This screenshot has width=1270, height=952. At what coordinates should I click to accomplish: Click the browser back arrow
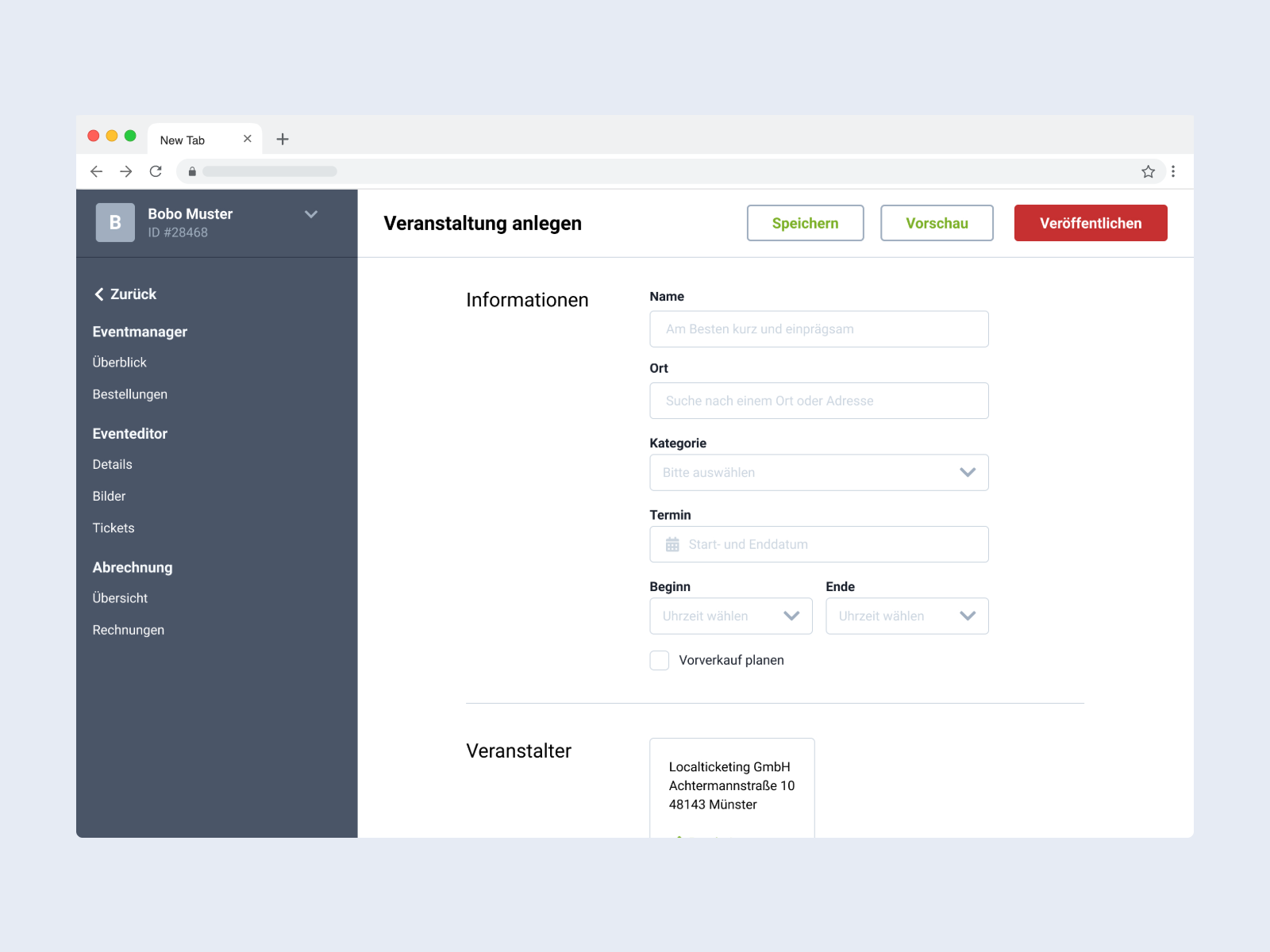[97, 171]
